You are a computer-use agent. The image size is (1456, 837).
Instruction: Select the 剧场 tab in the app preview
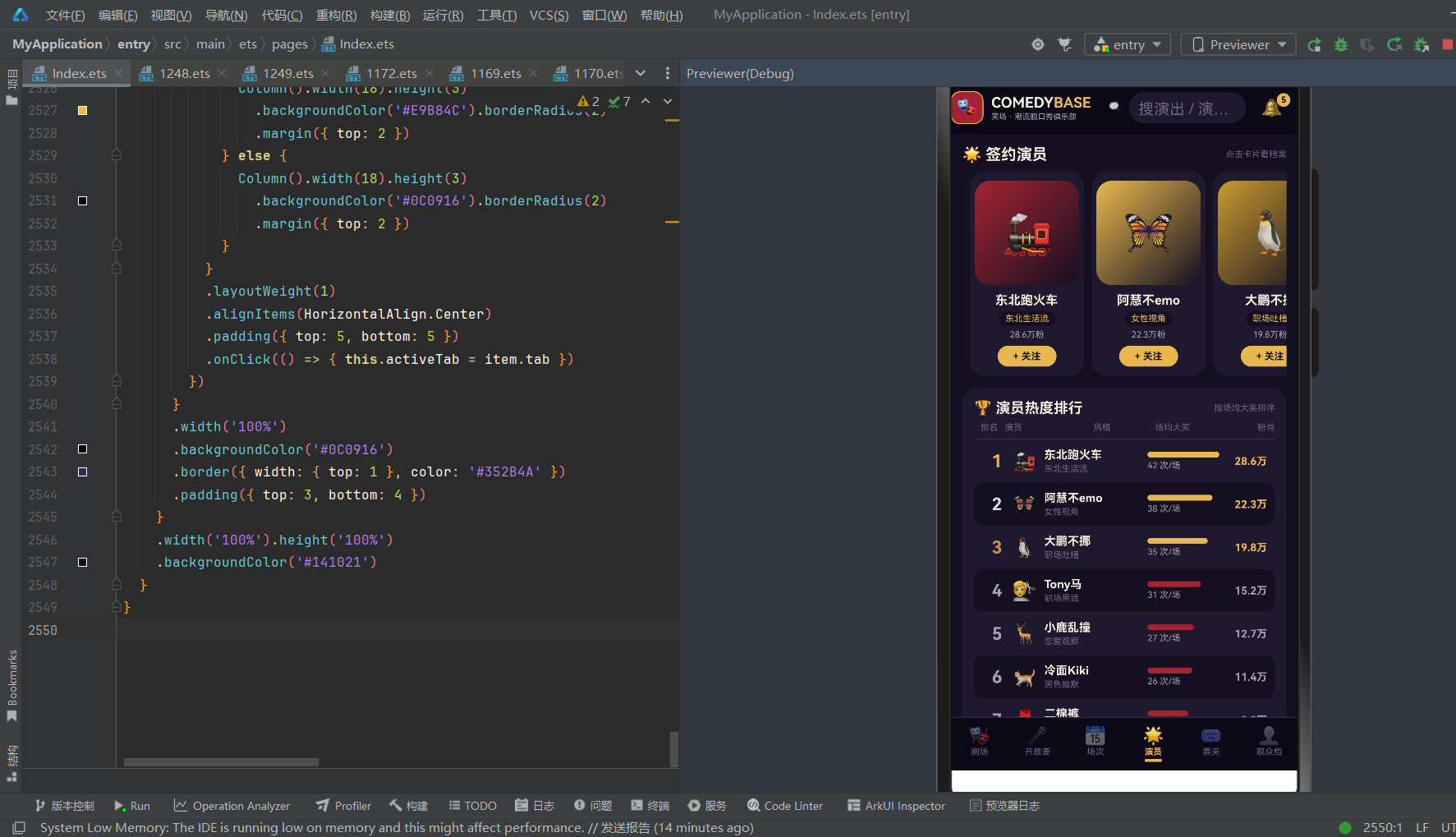coord(980,740)
